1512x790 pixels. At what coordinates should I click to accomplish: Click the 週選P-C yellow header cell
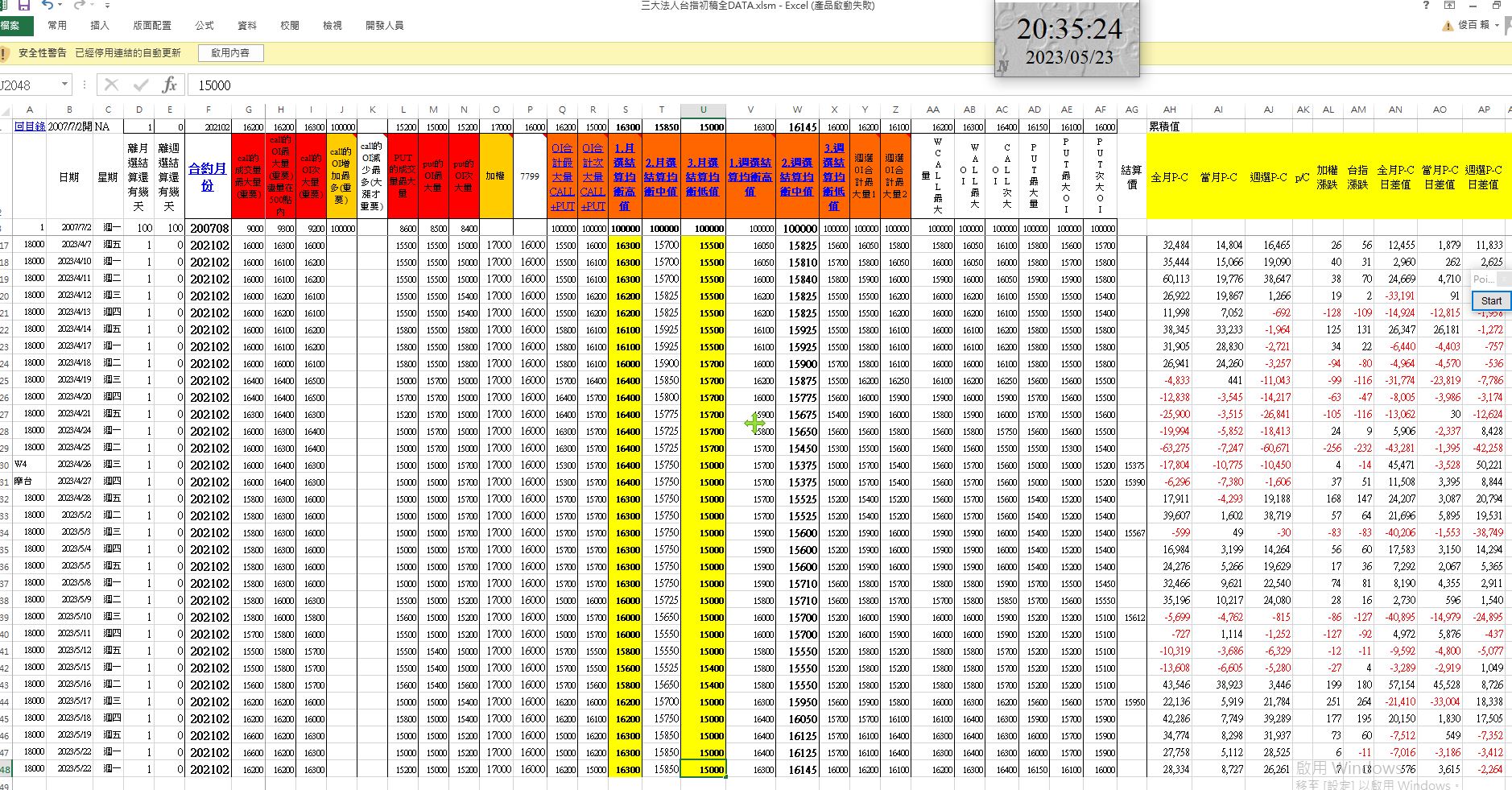(x=1268, y=176)
